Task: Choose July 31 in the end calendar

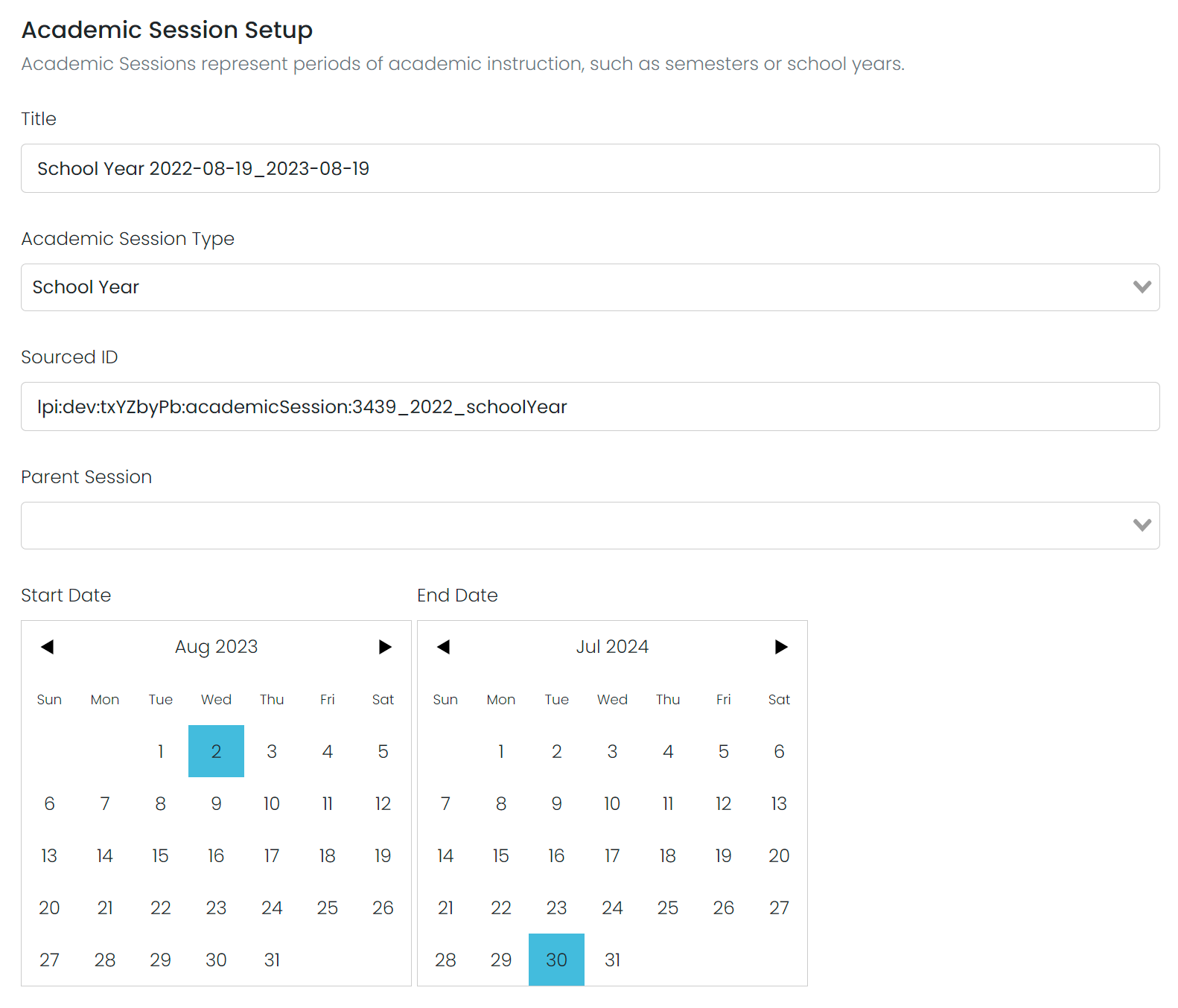Action: coord(612,960)
